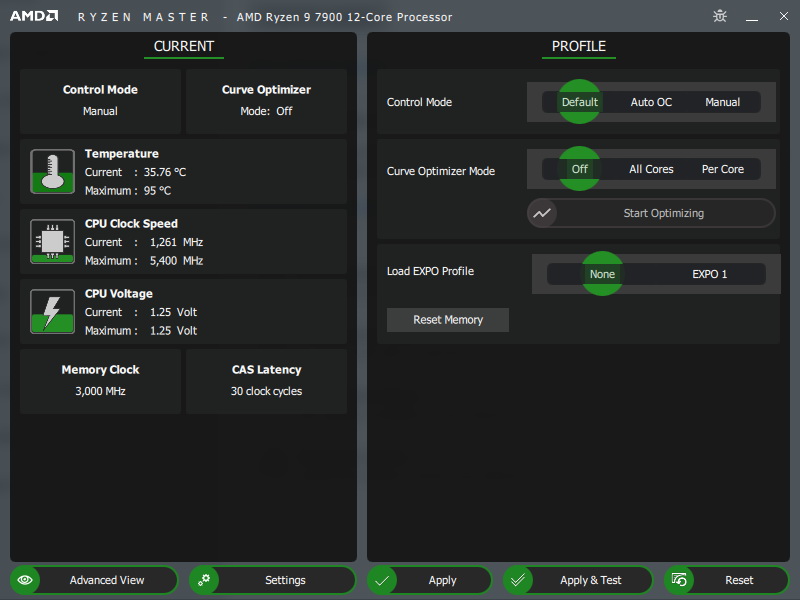The width and height of the screenshot is (800, 600).
Task: Reset the profile with Reset button
Action: (727, 580)
